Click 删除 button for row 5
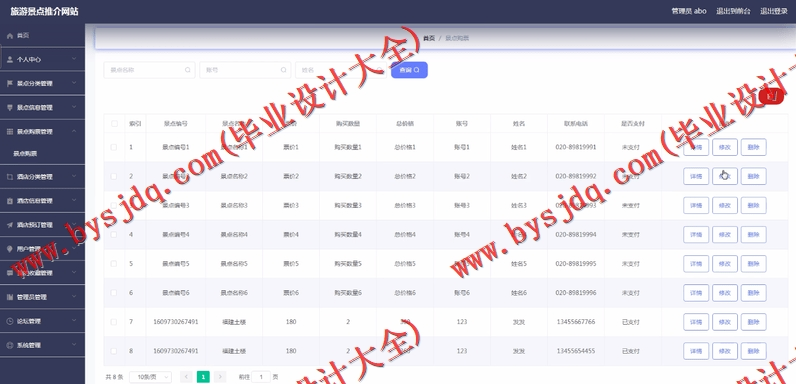Image resolution: width=796 pixels, height=384 pixels. [x=753, y=264]
